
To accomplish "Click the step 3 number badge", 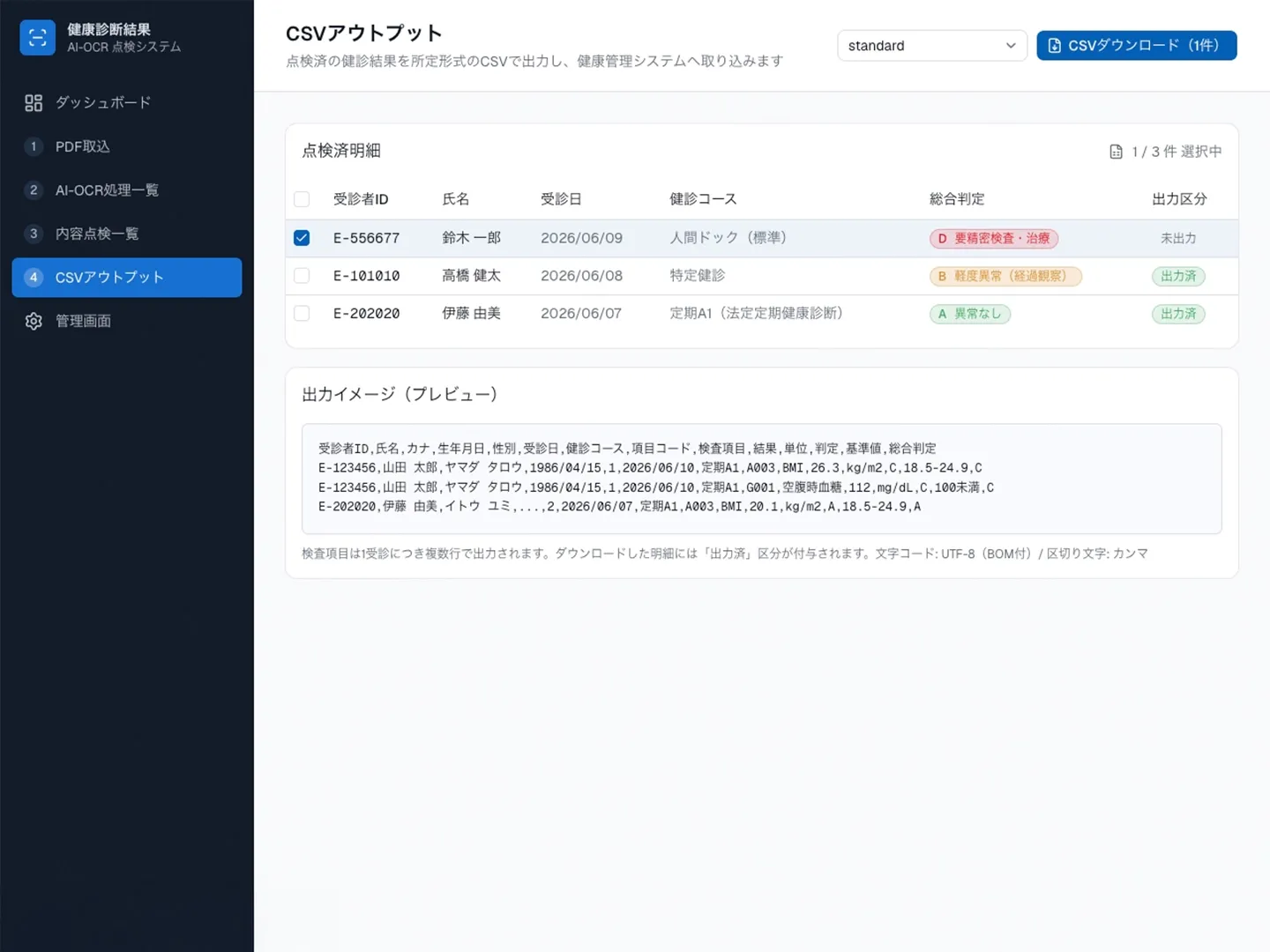I will pyautogui.click(x=34, y=234).
